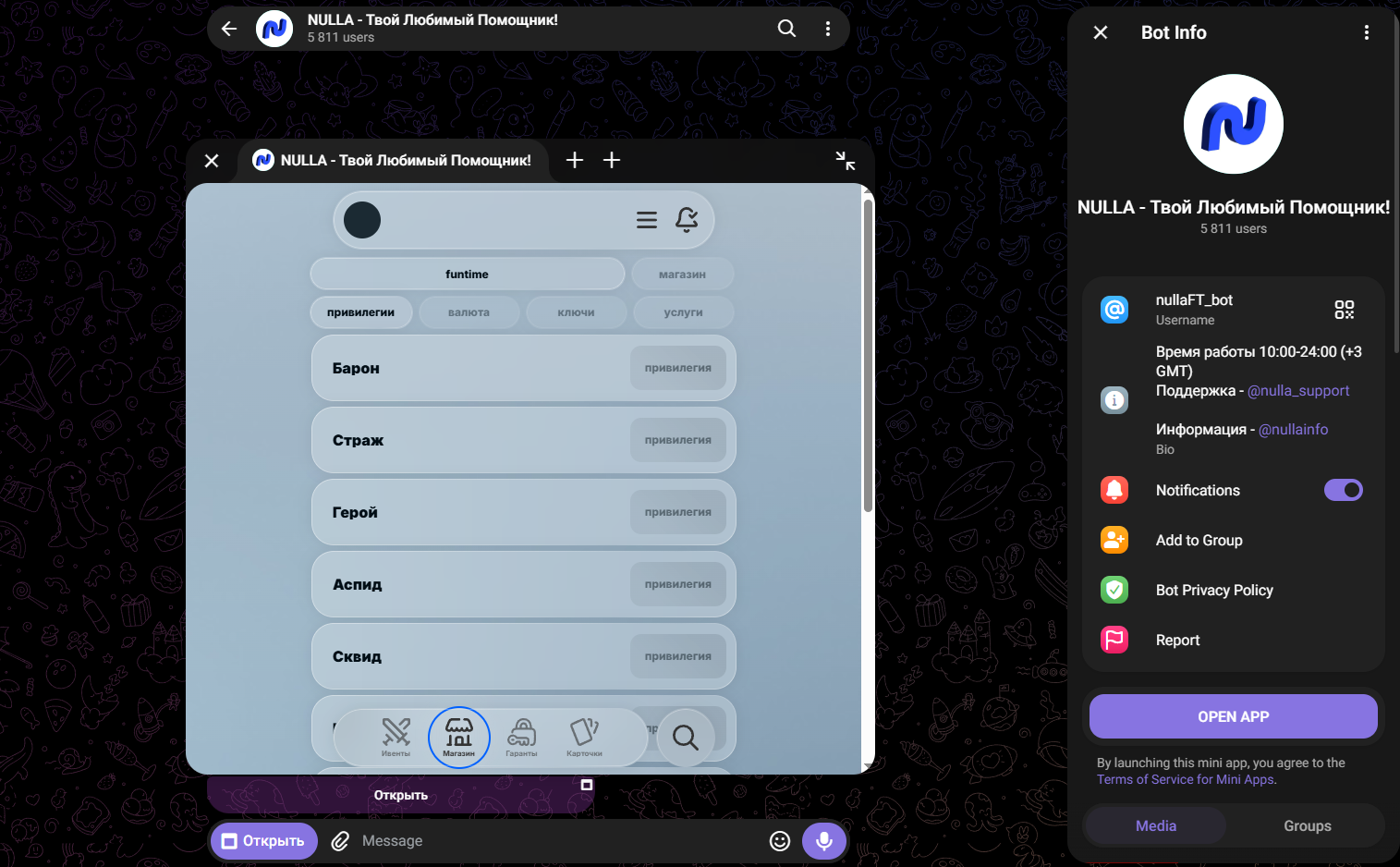Click the Открыть button beside the paperclip
This screenshot has height=867, width=1400.
[x=264, y=841]
